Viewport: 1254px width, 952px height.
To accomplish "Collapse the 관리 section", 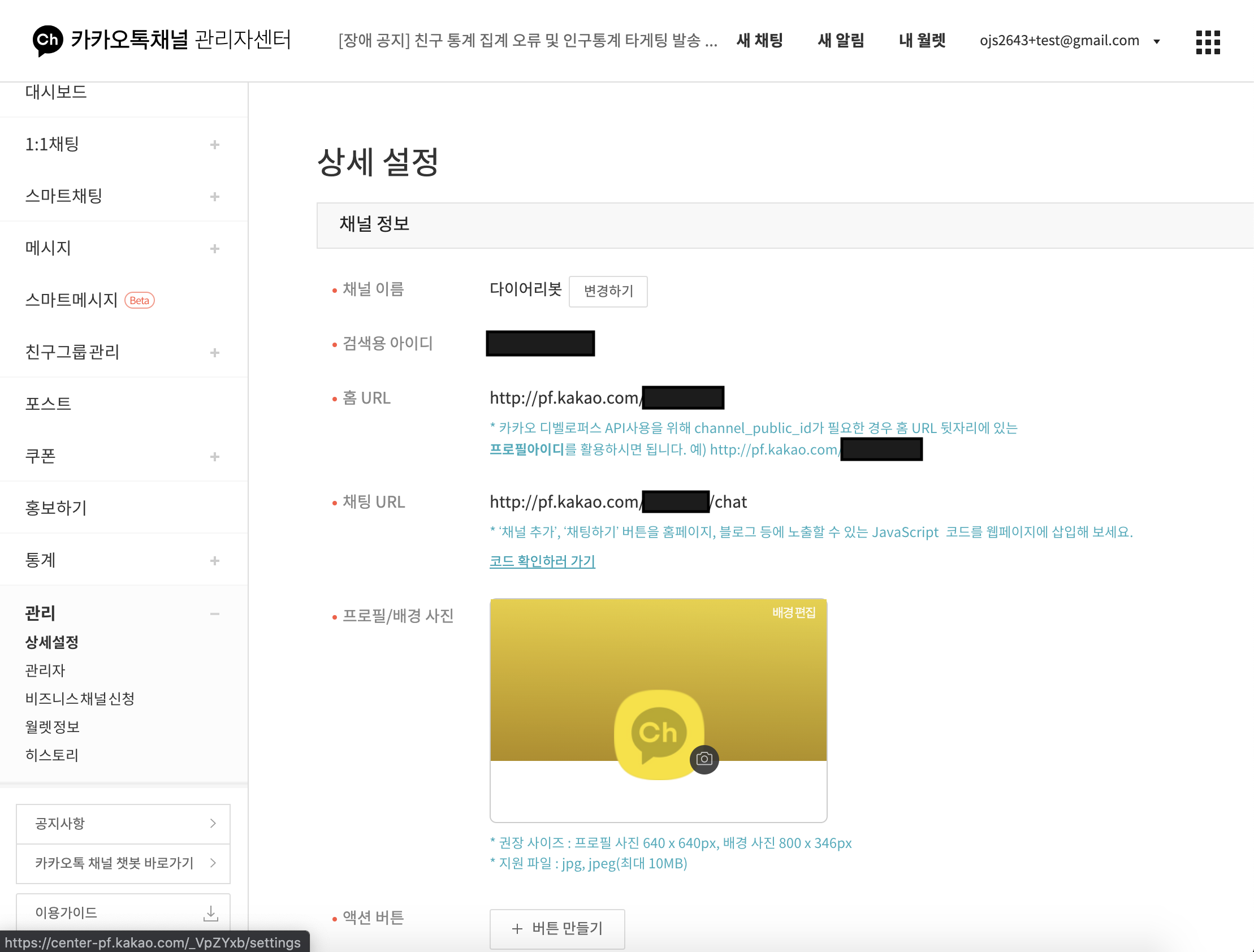I will click(x=215, y=613).
